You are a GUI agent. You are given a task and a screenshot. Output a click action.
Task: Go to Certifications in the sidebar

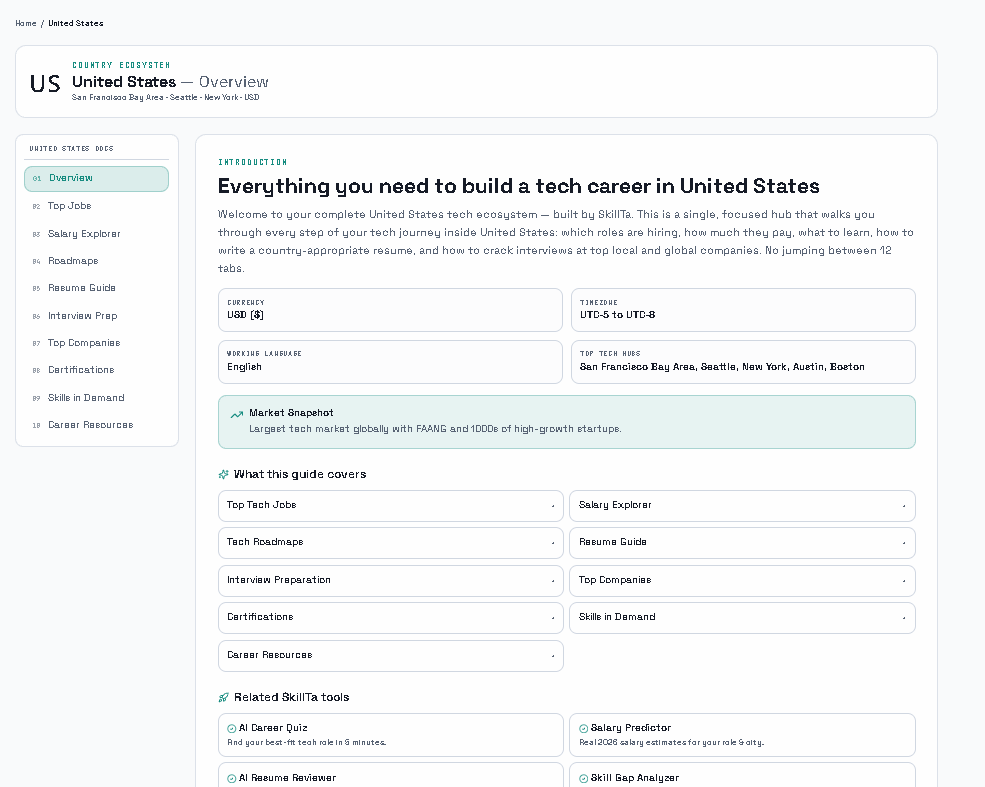[x=97, y=370]
